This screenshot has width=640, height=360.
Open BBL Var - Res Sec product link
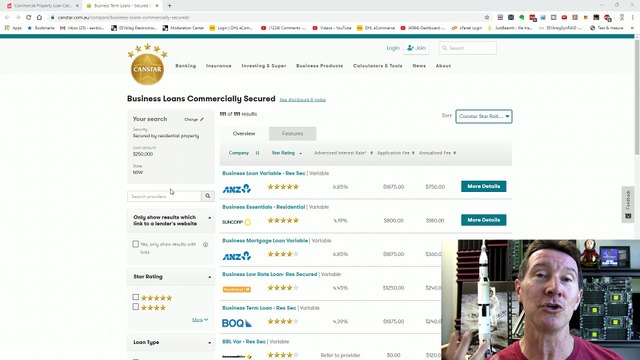pyautogui.click(x=244, y=342)
